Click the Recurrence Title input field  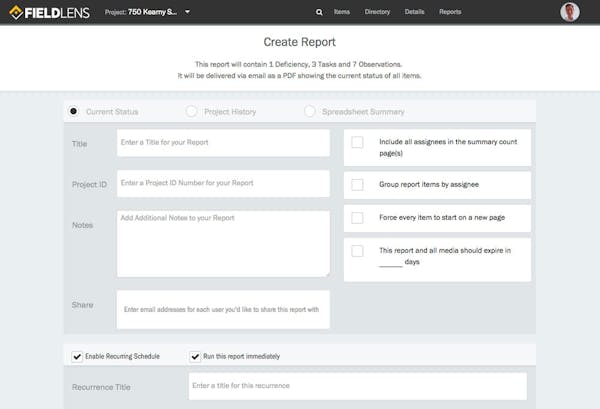click(x=358, y=386)
